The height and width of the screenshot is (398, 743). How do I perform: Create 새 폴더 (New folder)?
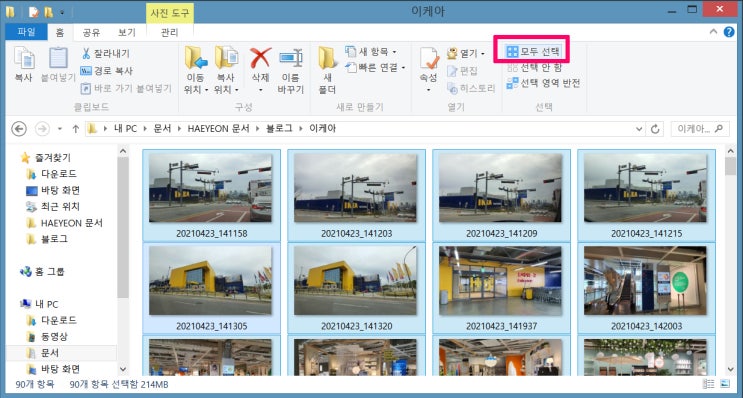[x=327, y=70]
